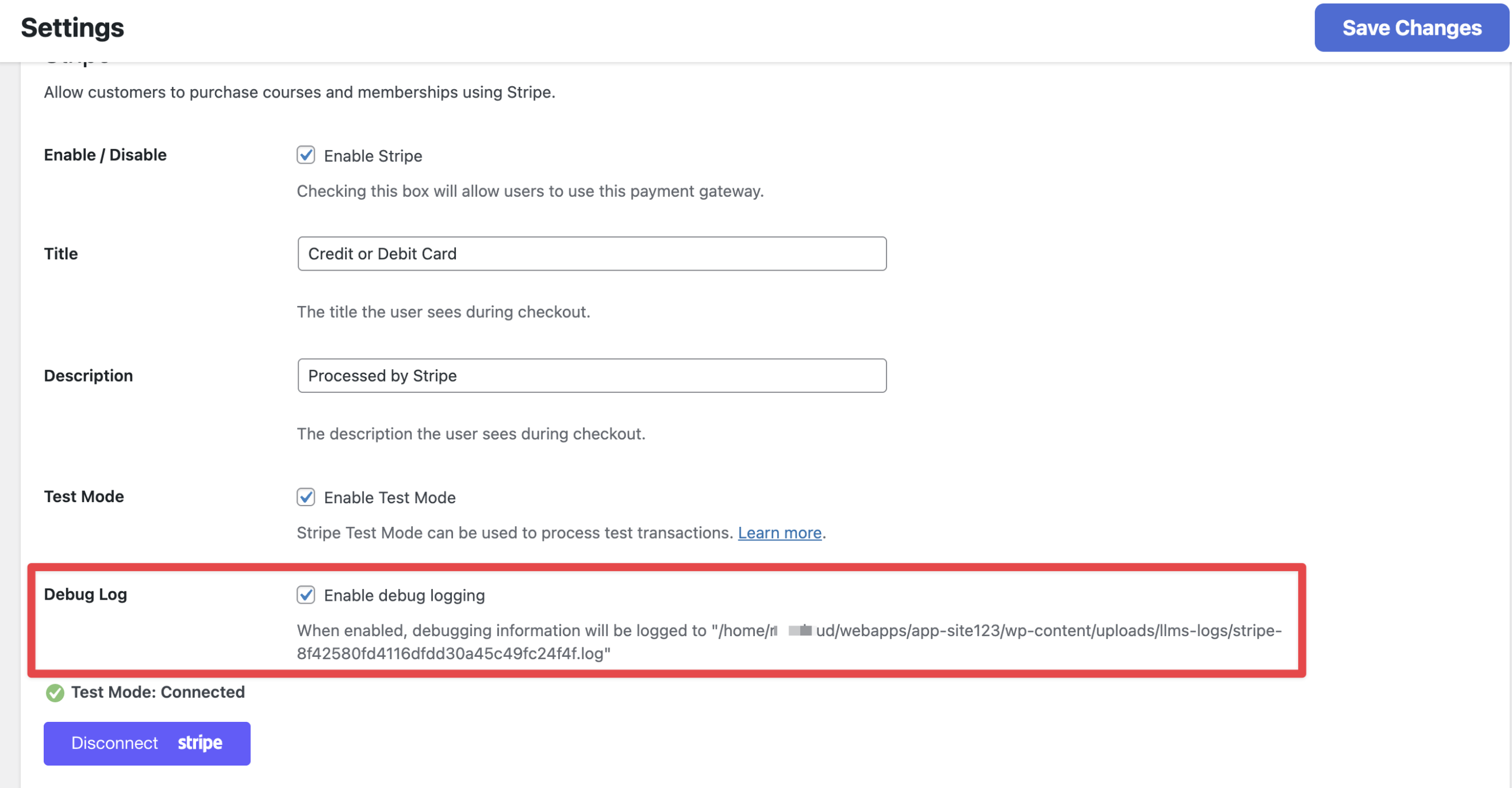Click the Stripe intro description sentence
The image size is (1512, 788).
pyautogui.click(x=299, y=92)
